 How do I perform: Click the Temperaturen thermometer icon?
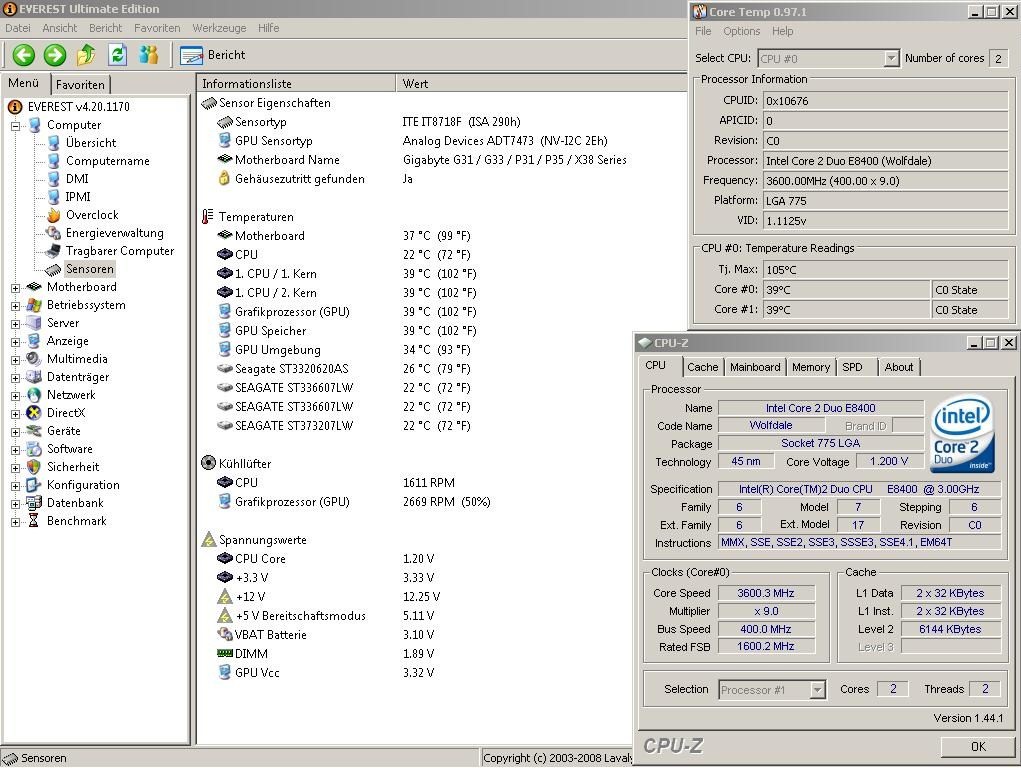tap(208, 216)
